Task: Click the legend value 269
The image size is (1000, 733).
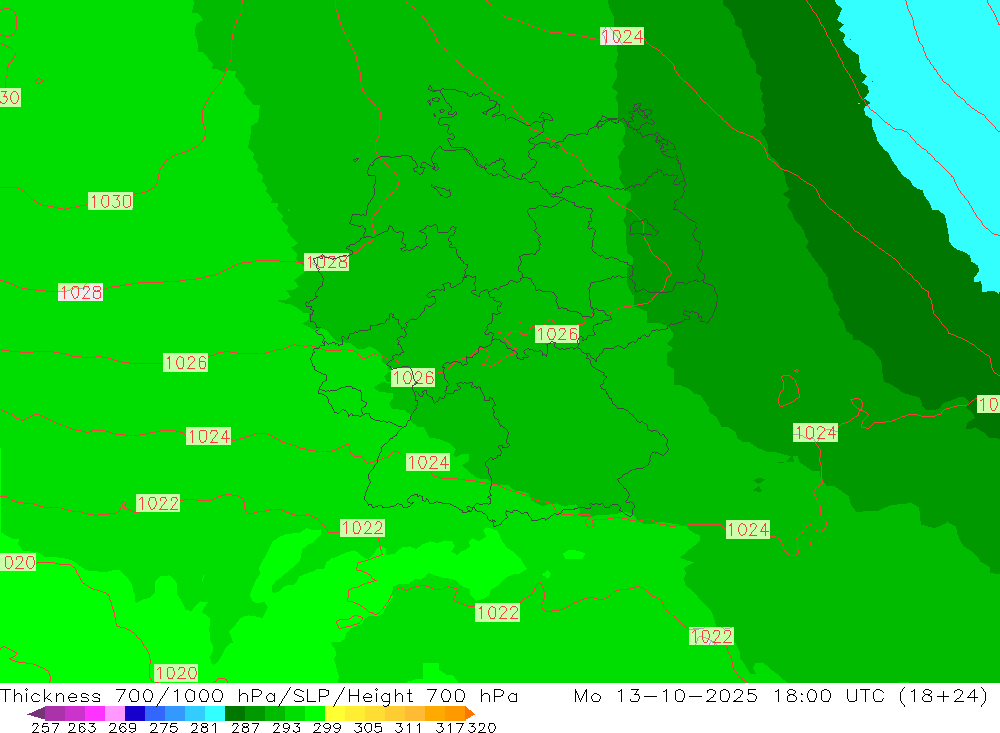Action: (122, 727)
